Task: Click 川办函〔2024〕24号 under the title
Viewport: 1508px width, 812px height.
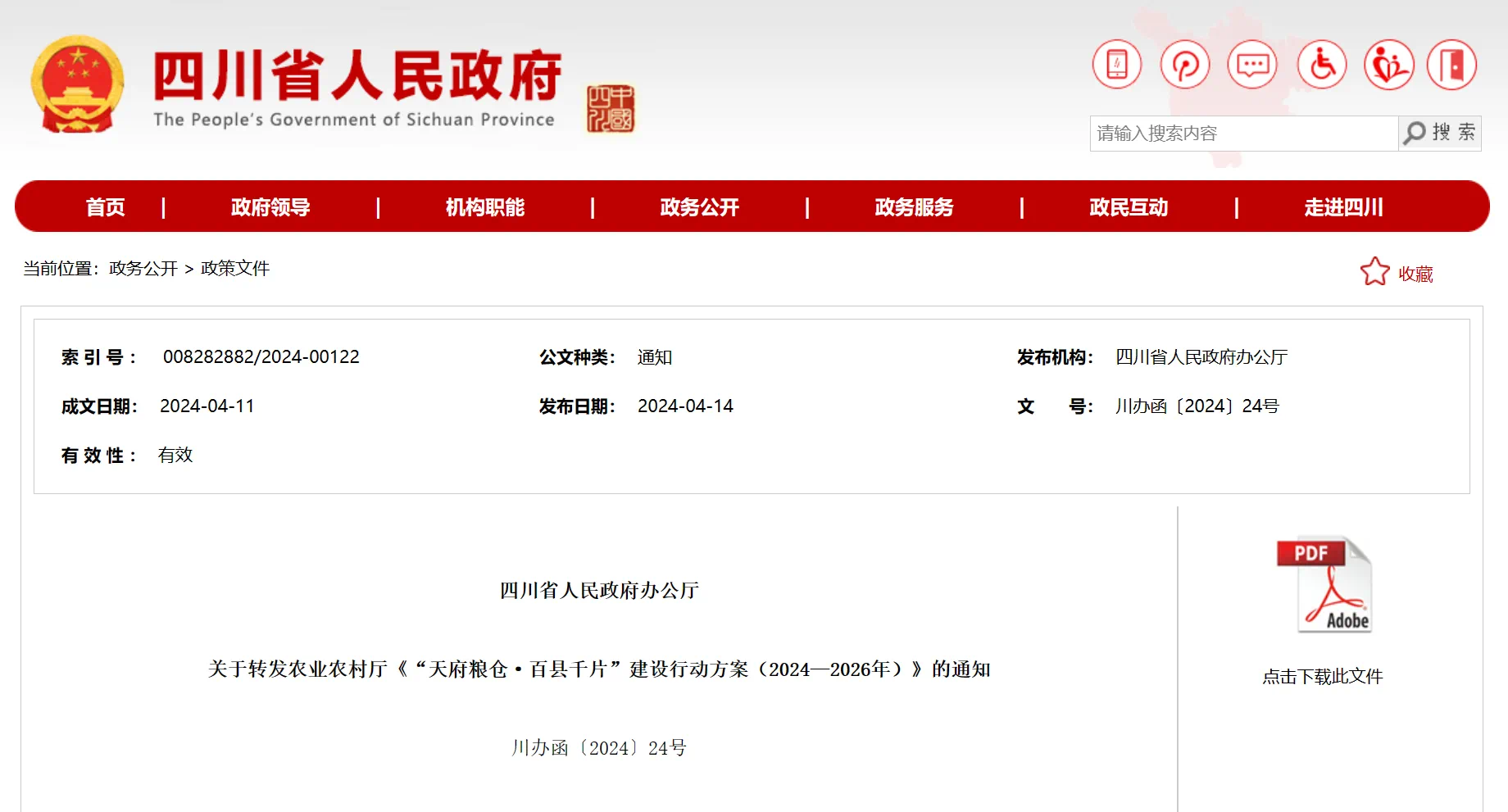Action: tap(599, 748)
